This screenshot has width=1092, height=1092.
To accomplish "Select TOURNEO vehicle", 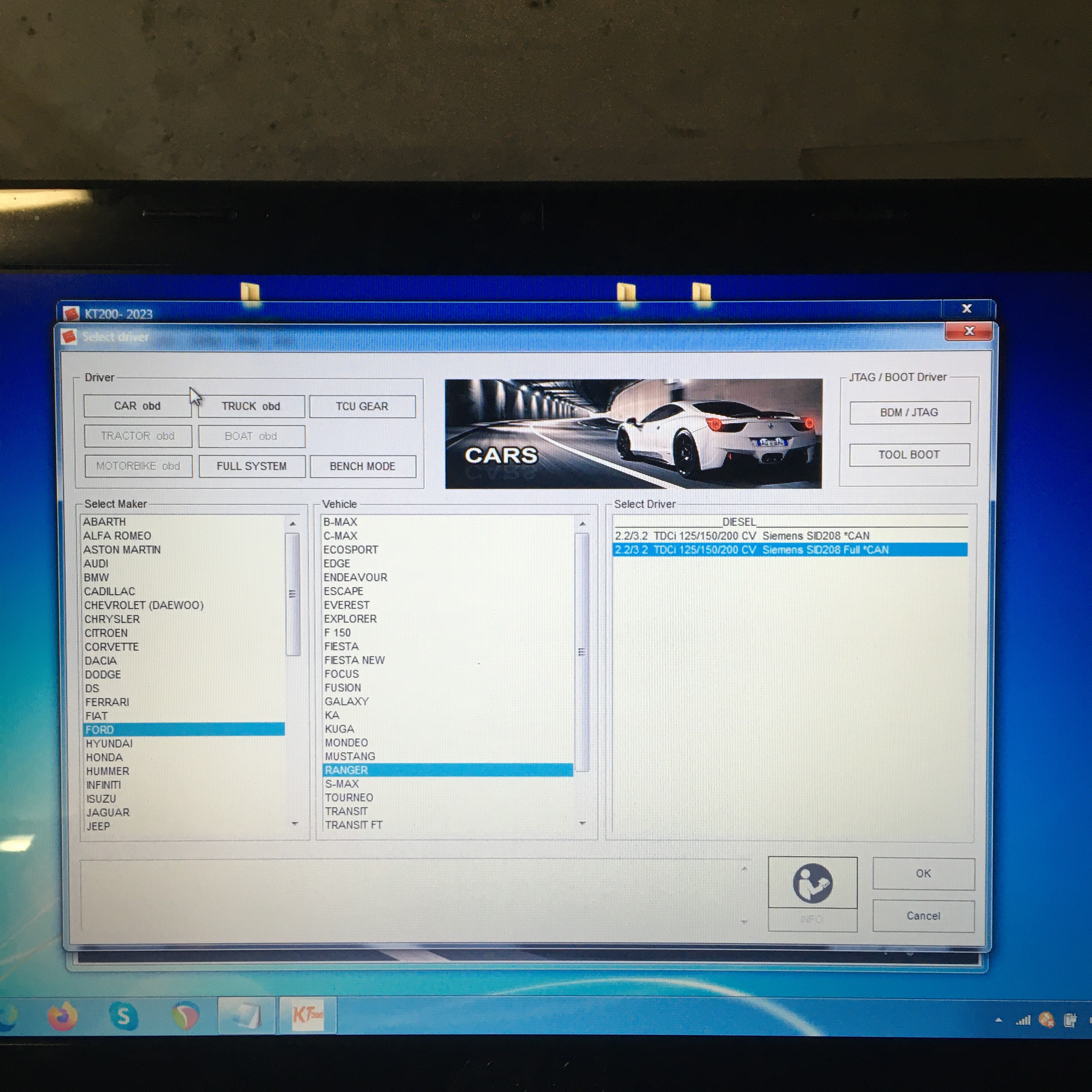I will tap(349, 798).
